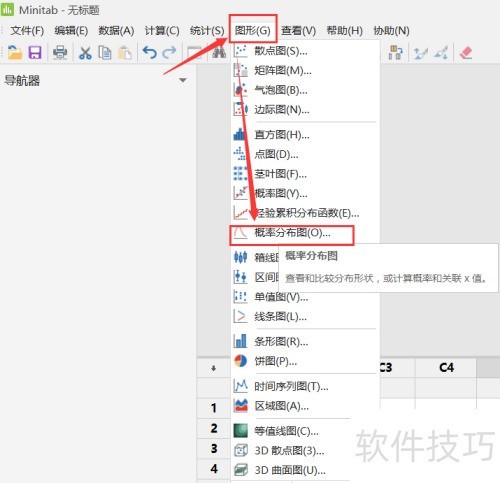
Task: Select worksheet row header 2
Action: (x=214, y=428)
